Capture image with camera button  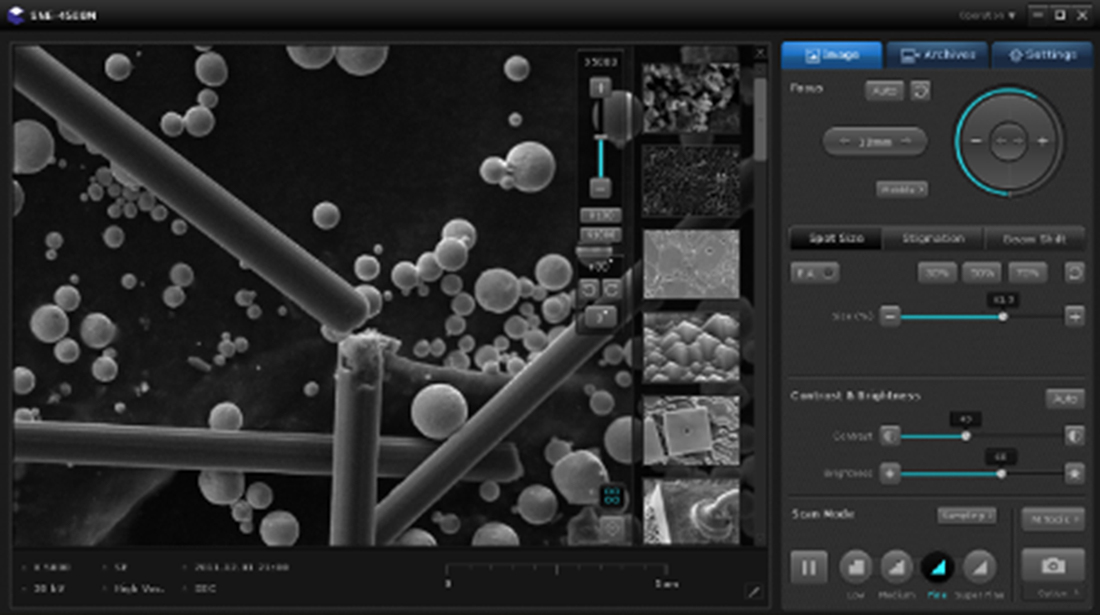pos(1052,565)
